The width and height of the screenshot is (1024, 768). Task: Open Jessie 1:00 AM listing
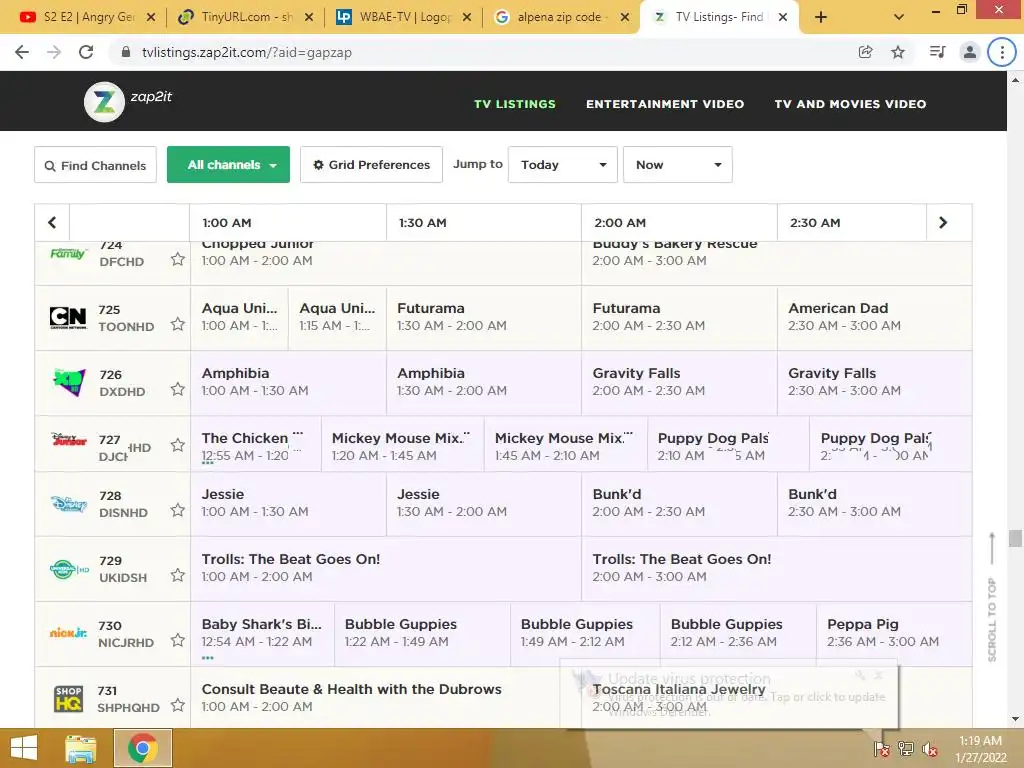coord(289,504)
